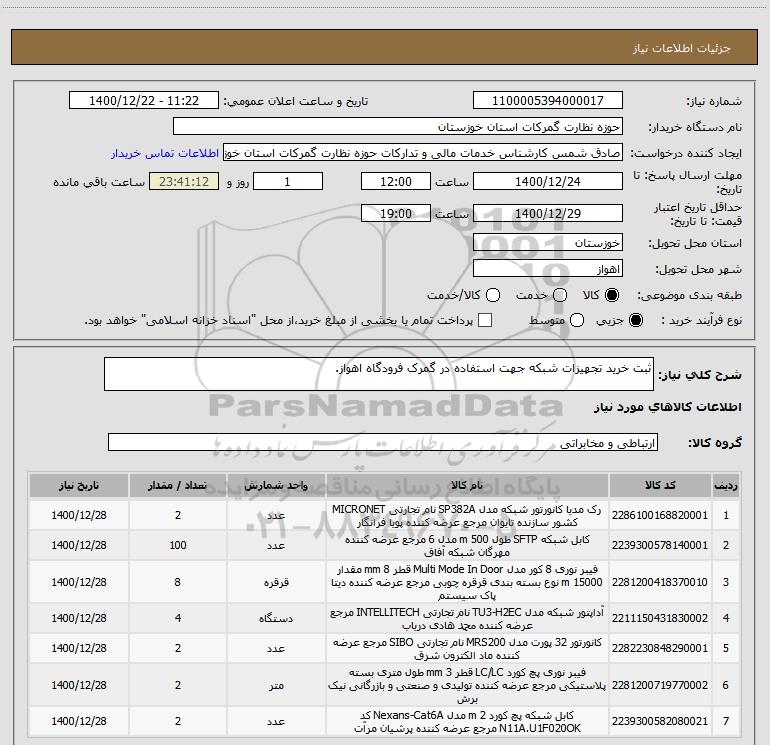Viewport: 770px width, 745px height.
Task: Click the need date 1400/12/28 in row 7
Action: click(x=79, y=721)
